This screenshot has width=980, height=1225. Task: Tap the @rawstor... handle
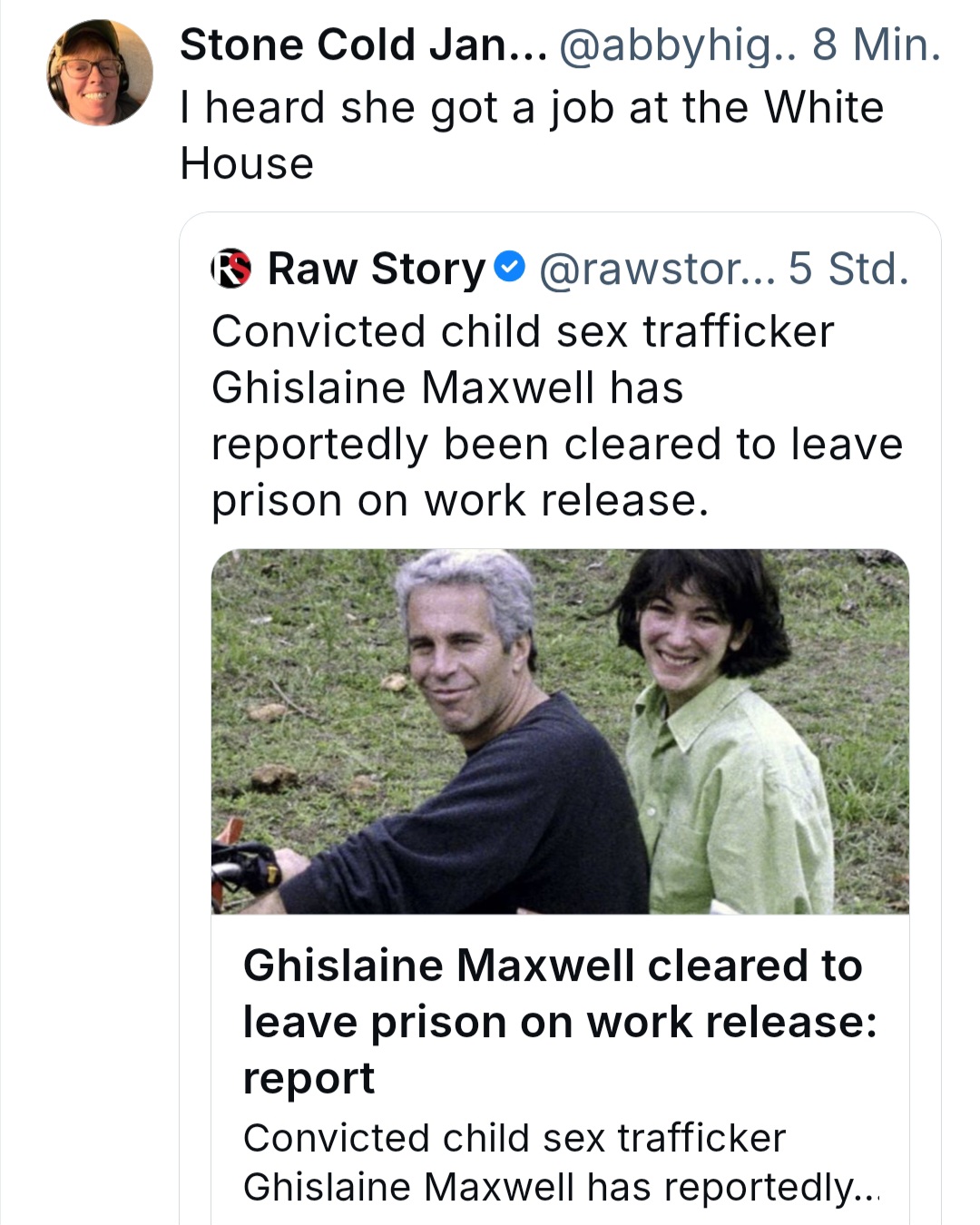(x=657, y=269)
